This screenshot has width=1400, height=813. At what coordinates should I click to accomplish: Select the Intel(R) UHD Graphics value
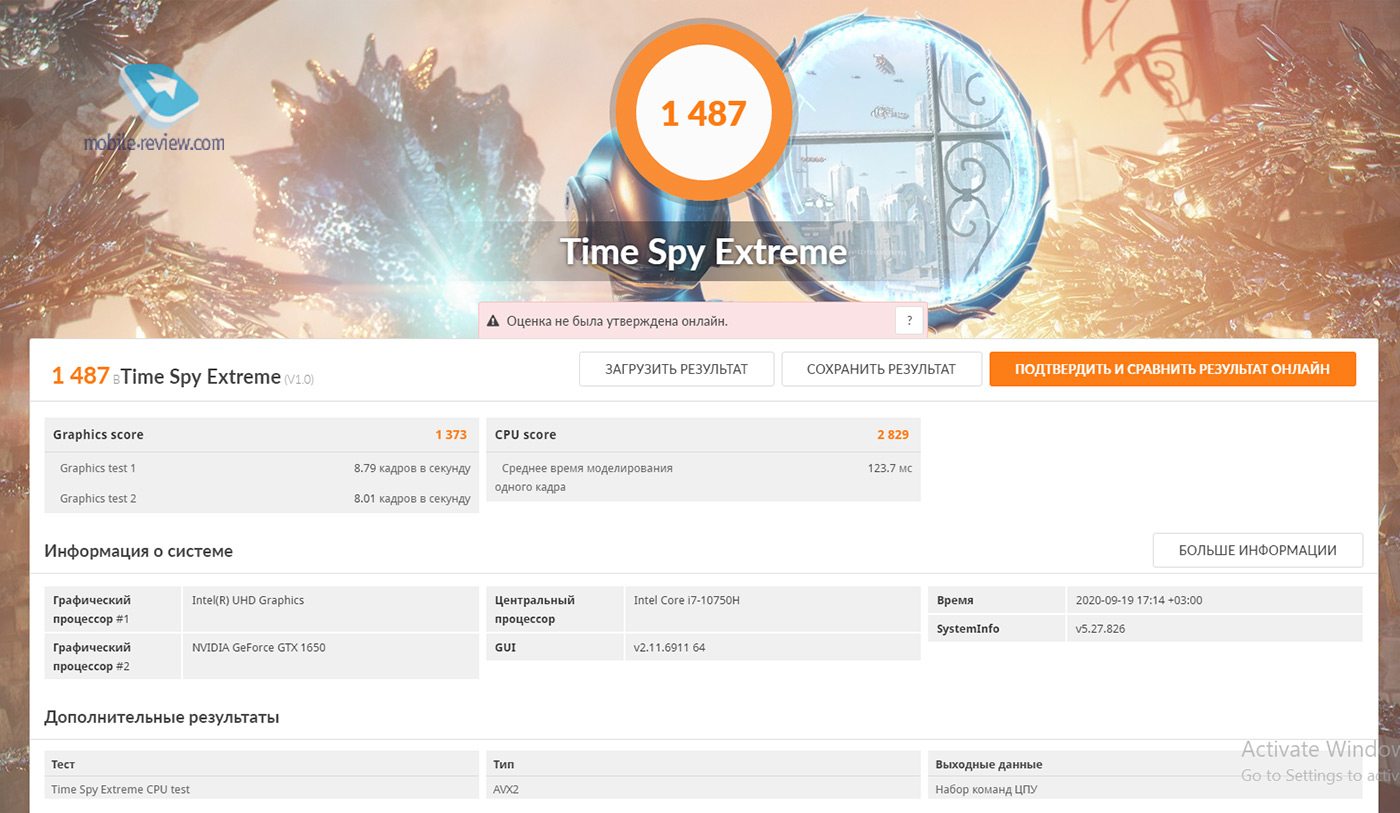coord(248,600)
